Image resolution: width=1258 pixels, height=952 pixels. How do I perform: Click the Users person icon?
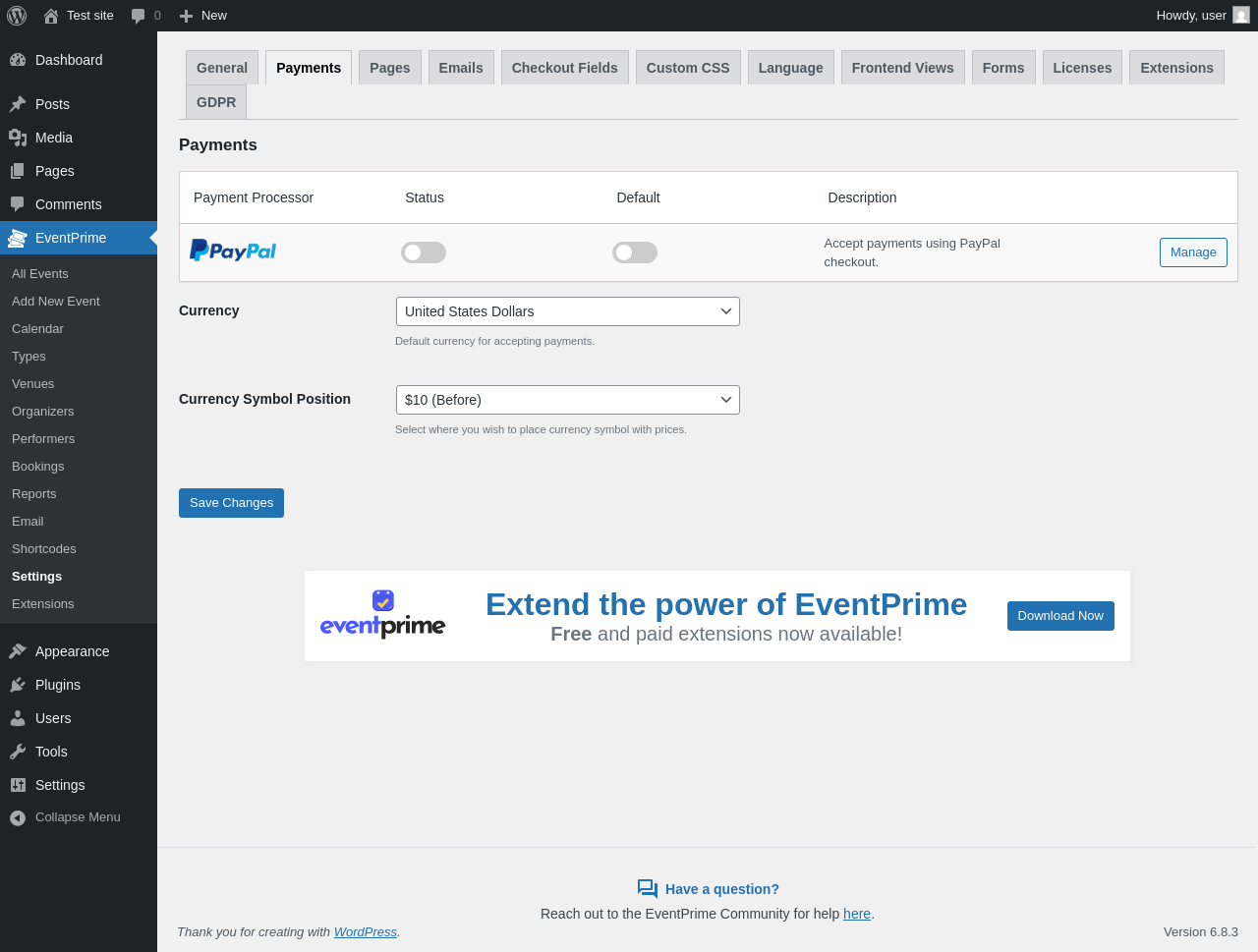pos(18,718)
